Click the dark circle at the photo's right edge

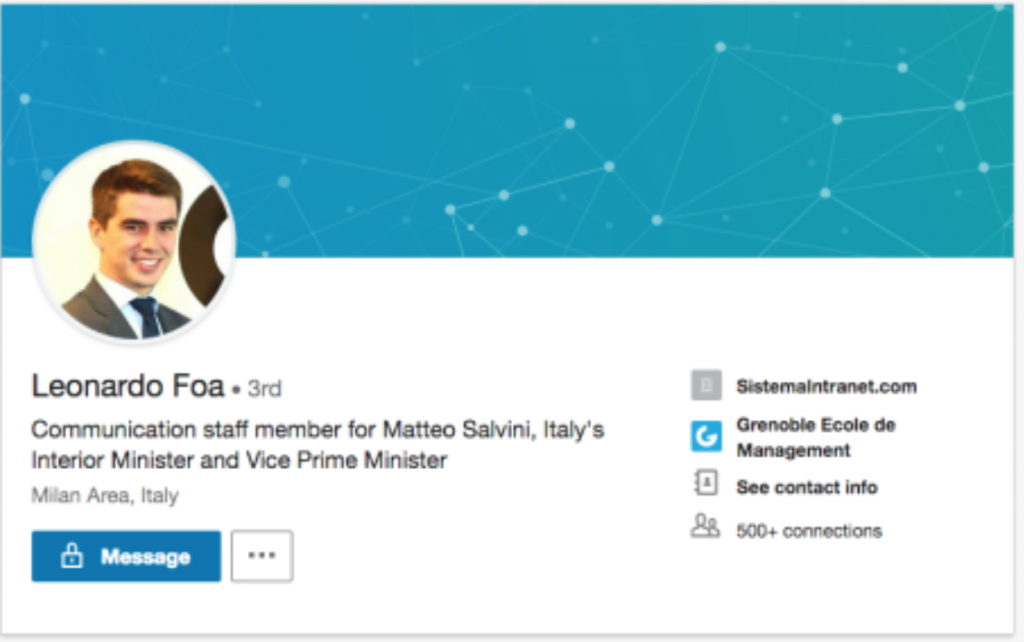210,245
